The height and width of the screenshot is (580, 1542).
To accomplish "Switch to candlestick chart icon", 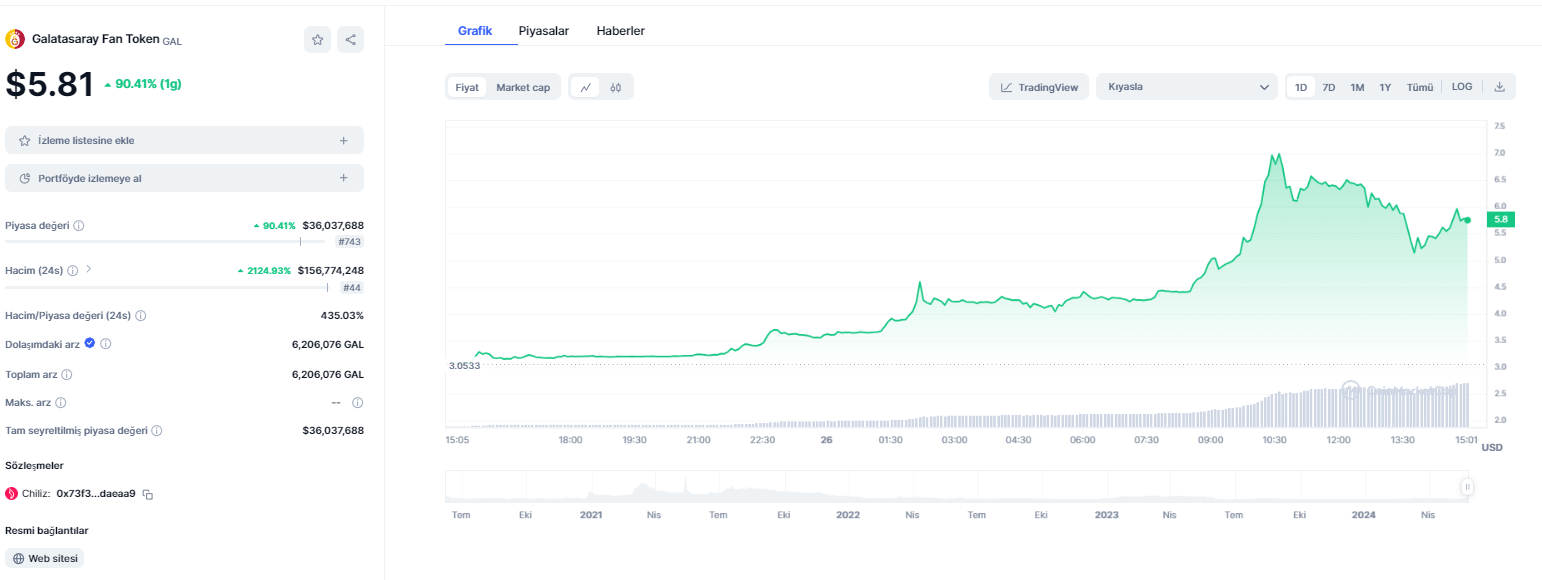I will click(x=616, y=87).
